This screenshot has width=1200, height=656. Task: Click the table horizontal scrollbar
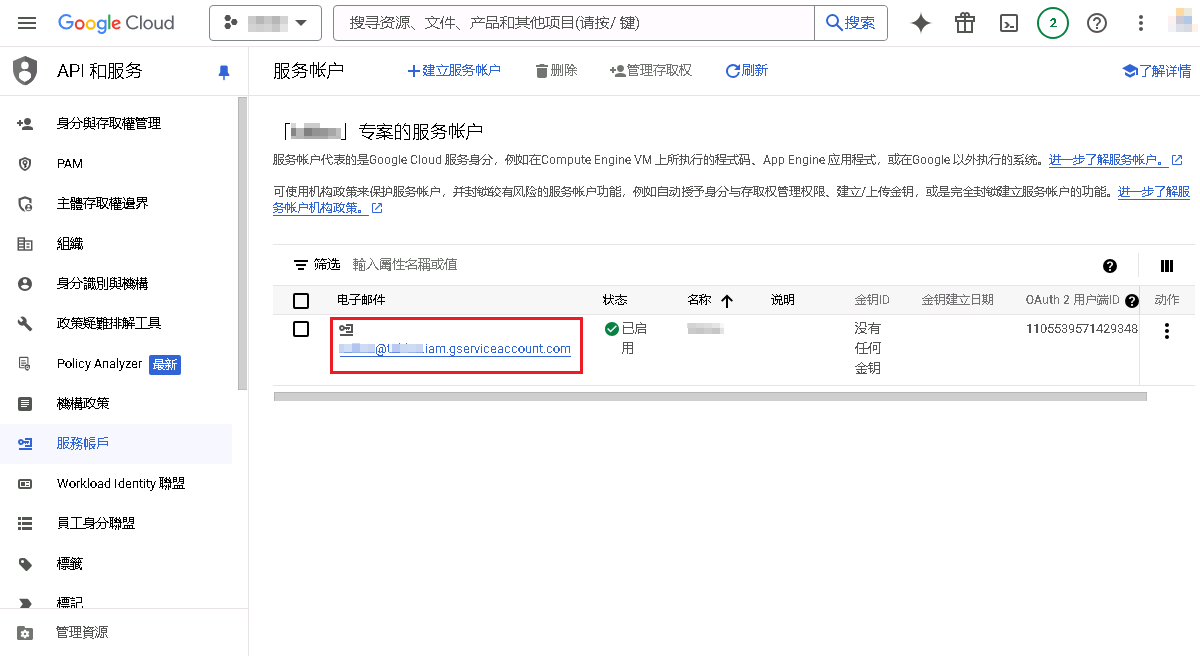710,396
